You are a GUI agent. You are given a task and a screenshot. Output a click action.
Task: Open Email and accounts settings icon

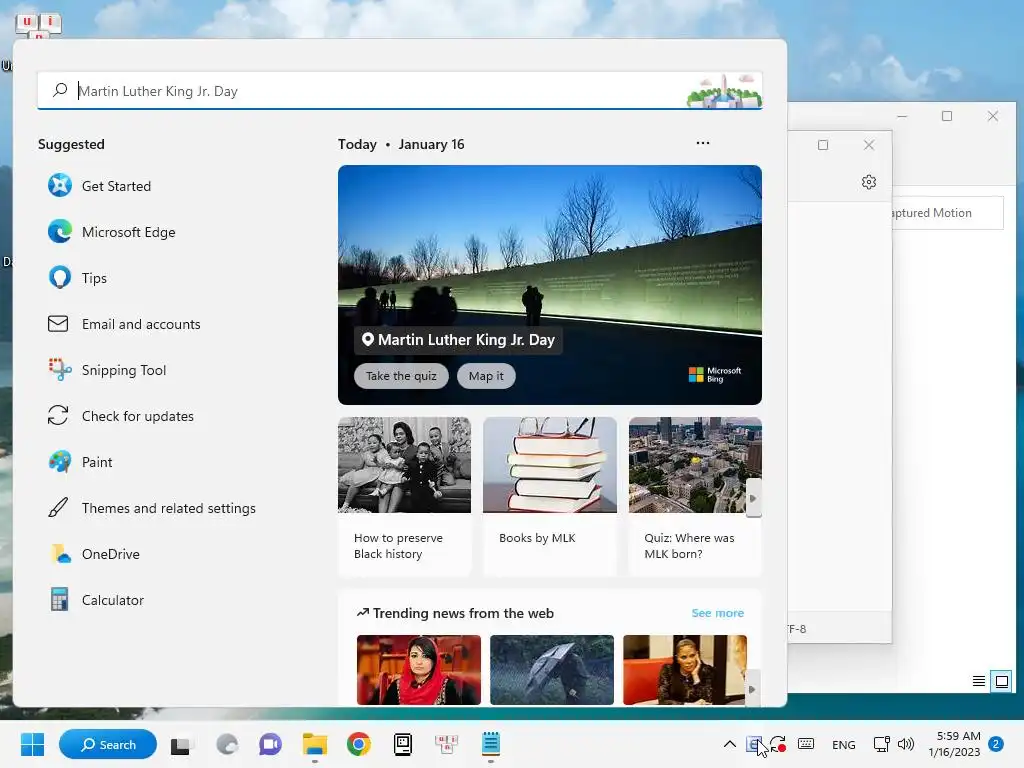[x=58, y=324]
